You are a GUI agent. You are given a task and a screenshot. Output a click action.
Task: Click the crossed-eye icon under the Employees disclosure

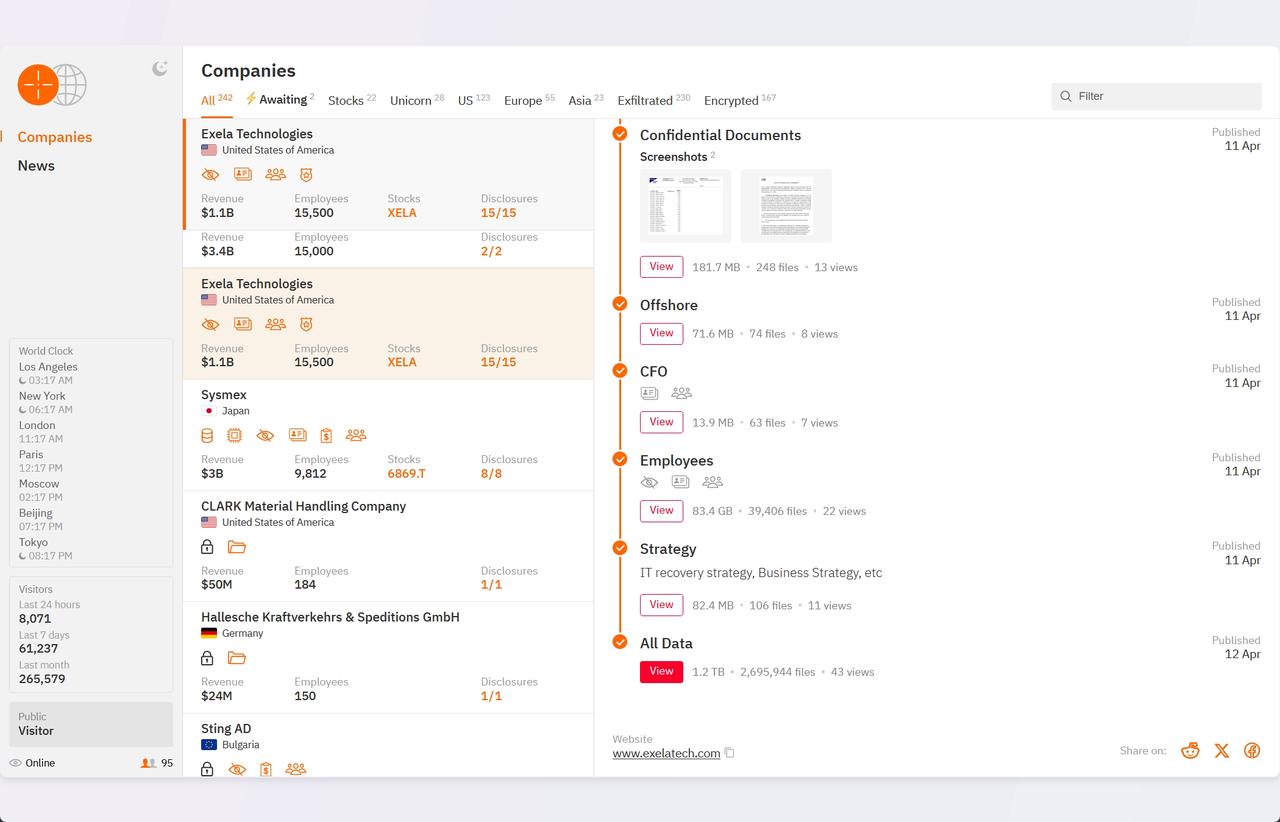coord(649,482)
